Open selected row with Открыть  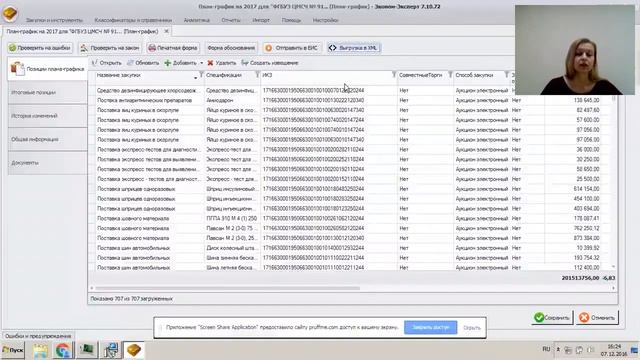[107, 63]
